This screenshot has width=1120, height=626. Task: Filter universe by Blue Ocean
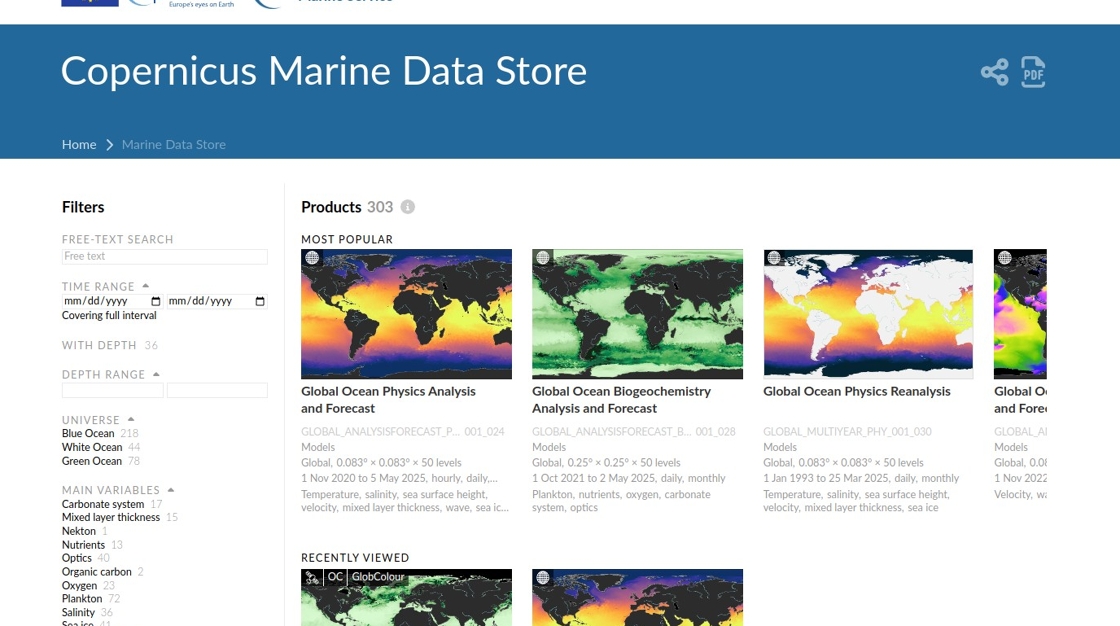click(88, 433)
